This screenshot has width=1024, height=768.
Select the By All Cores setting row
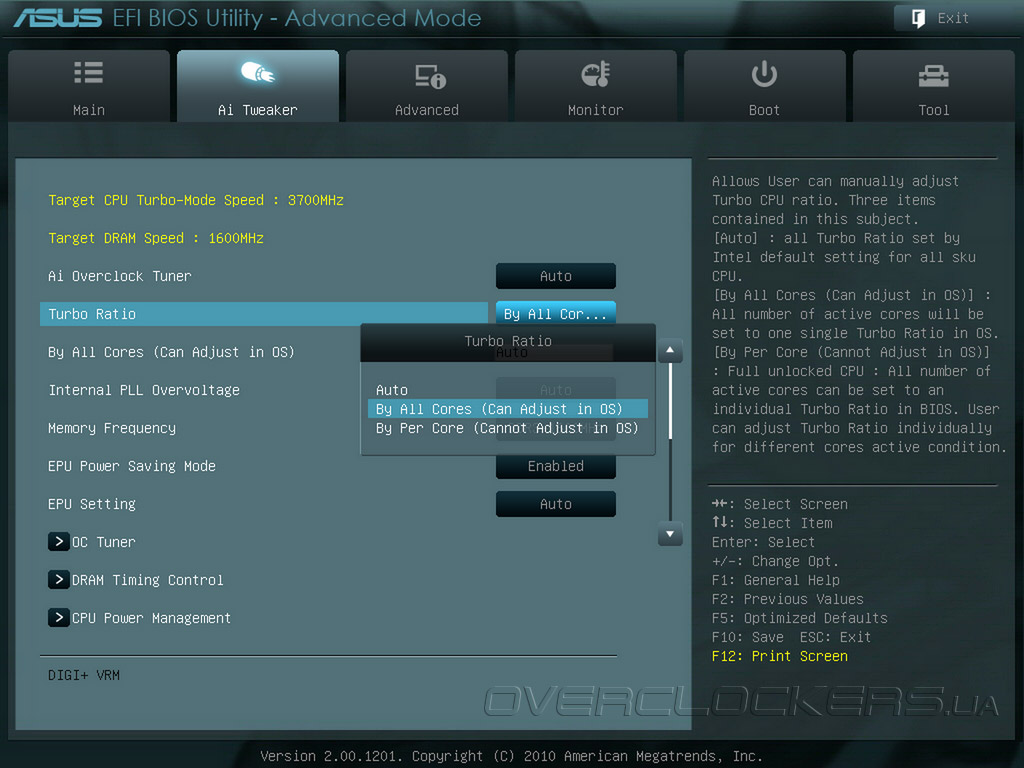point(171,352)
